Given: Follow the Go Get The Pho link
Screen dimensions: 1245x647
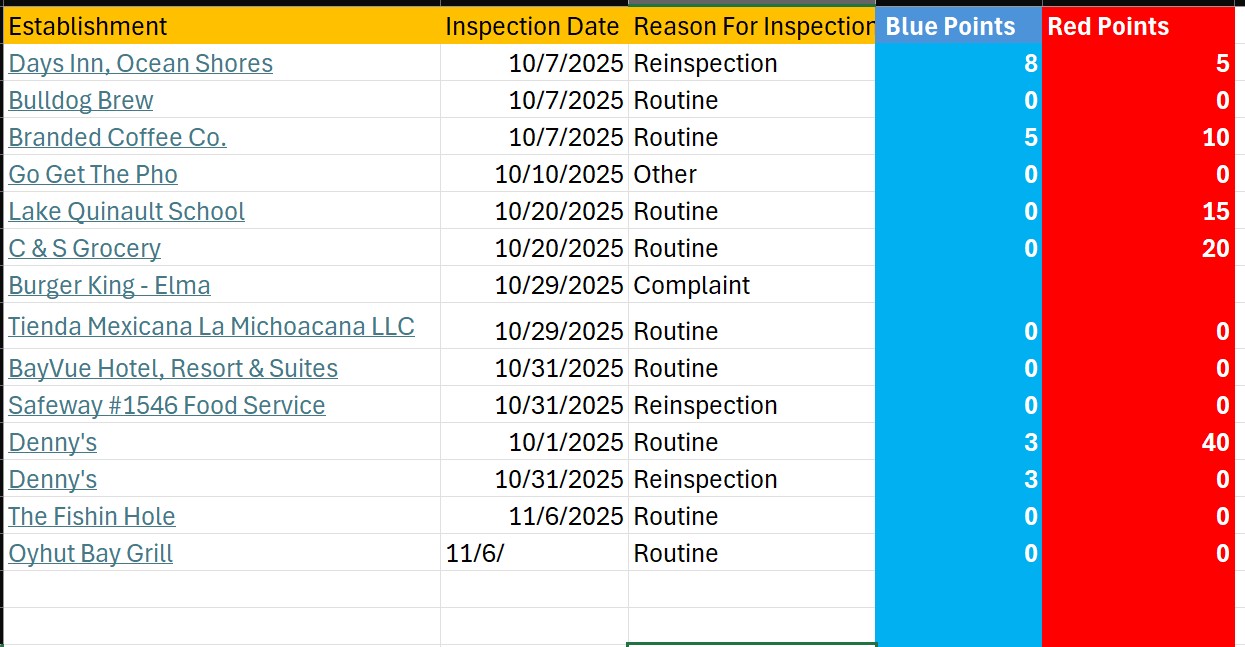Looking at the screenshot, I should 93,175.
